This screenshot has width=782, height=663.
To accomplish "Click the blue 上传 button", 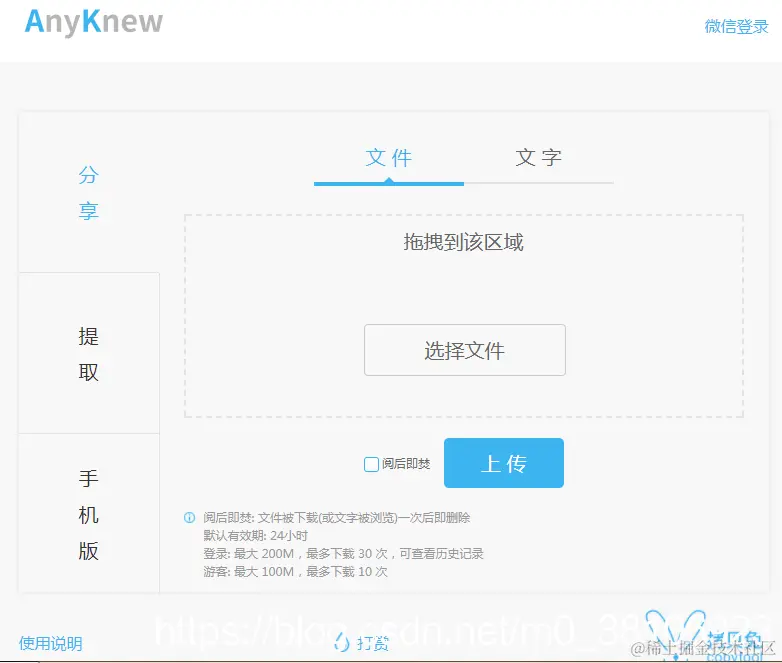I will tap(504, 463).
